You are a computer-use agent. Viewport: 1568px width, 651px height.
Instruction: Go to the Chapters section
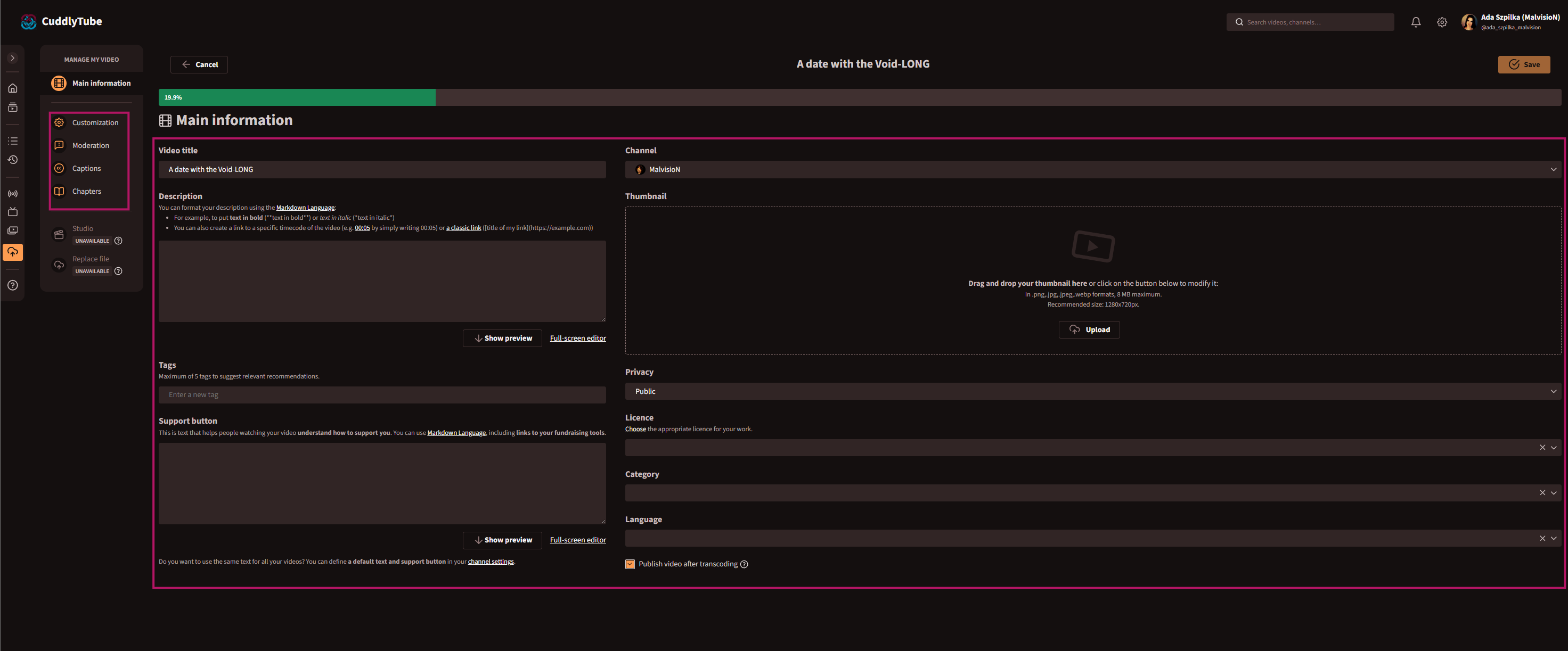(x=86, y=191)
